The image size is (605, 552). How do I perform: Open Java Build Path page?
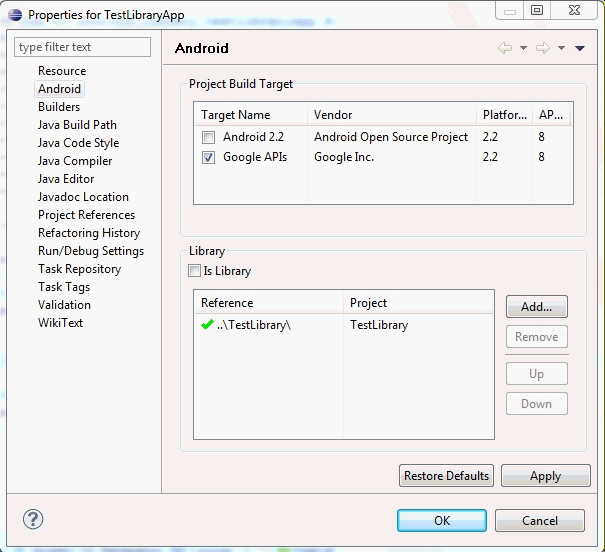(77, 125)
